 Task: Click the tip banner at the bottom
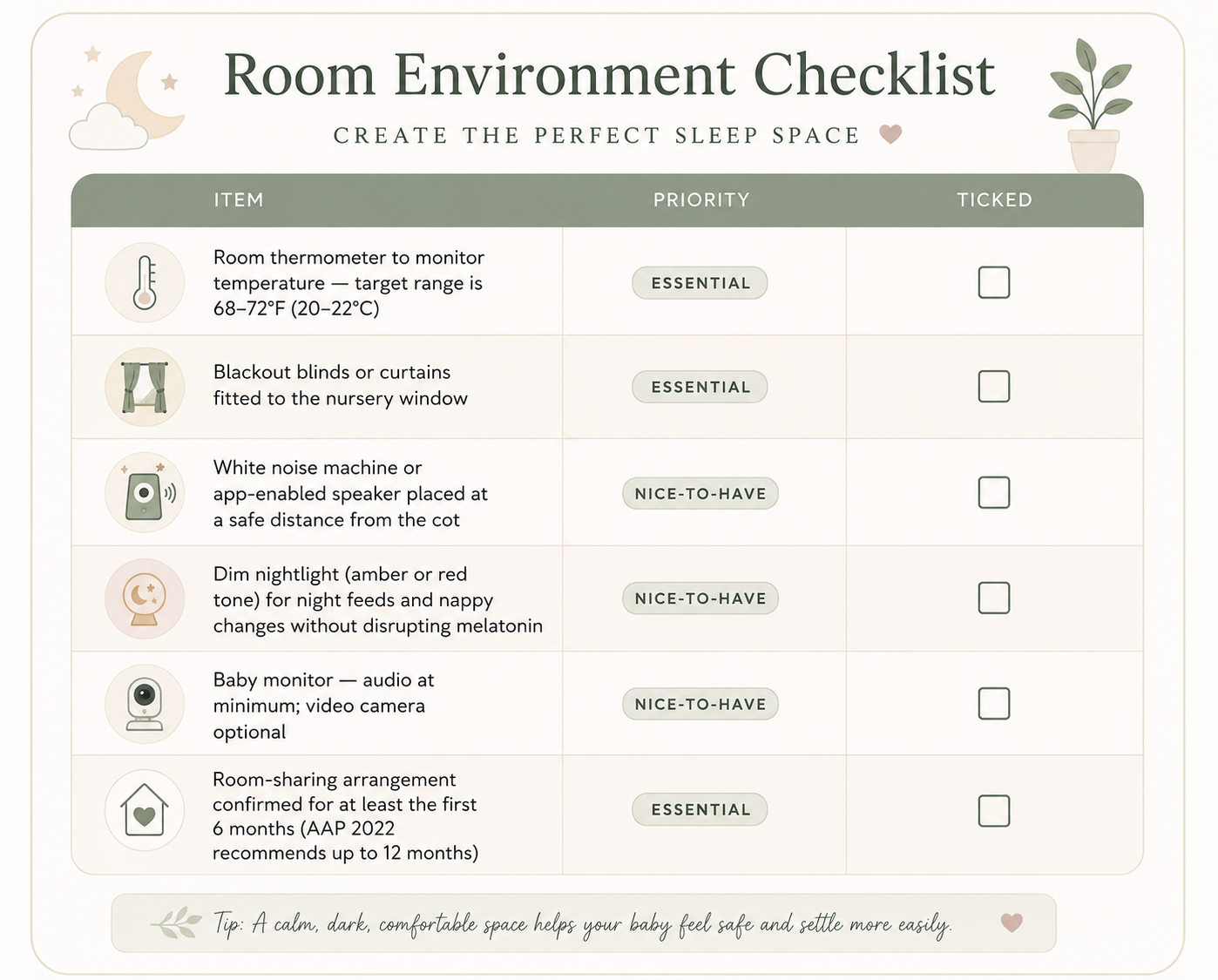[584, 923]
